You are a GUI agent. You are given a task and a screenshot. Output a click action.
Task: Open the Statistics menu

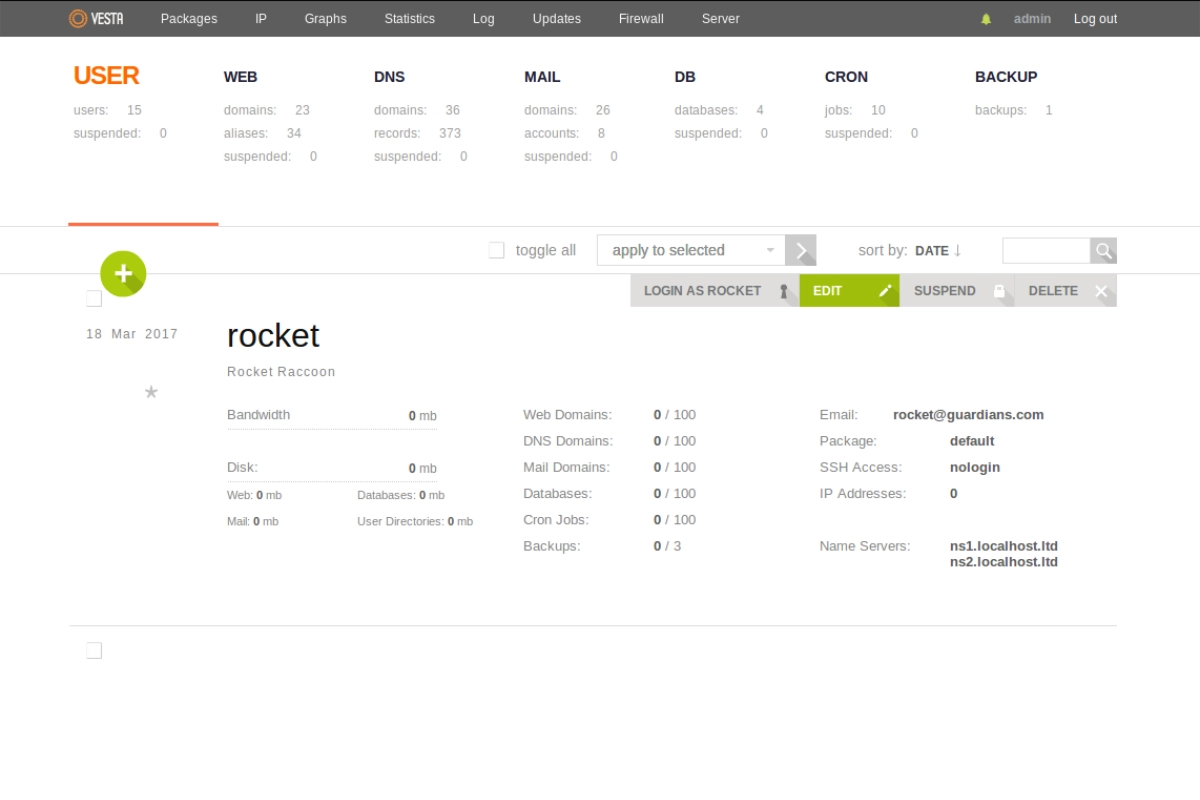click(x=409, y=18)
